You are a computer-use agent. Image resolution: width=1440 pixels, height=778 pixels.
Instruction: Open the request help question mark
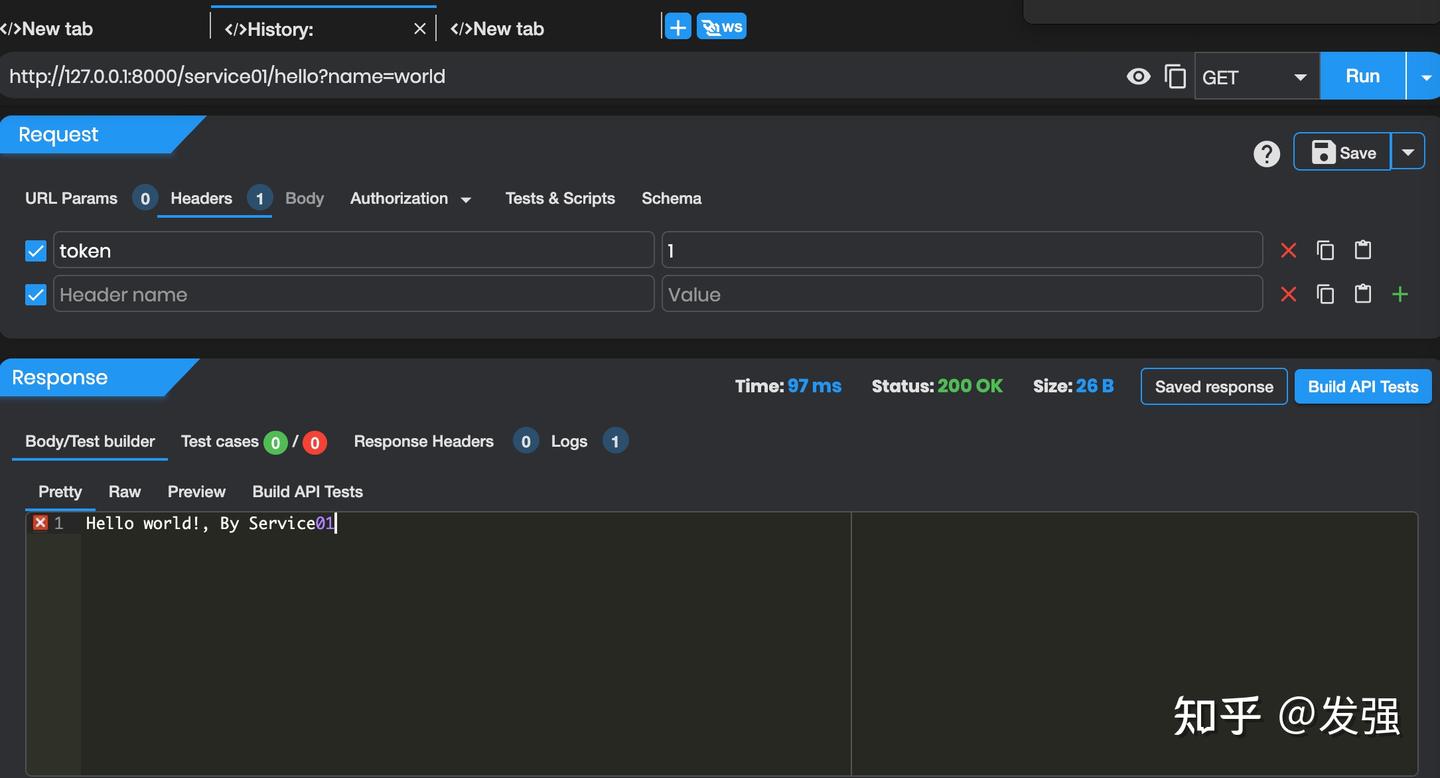coord(1267,154)
